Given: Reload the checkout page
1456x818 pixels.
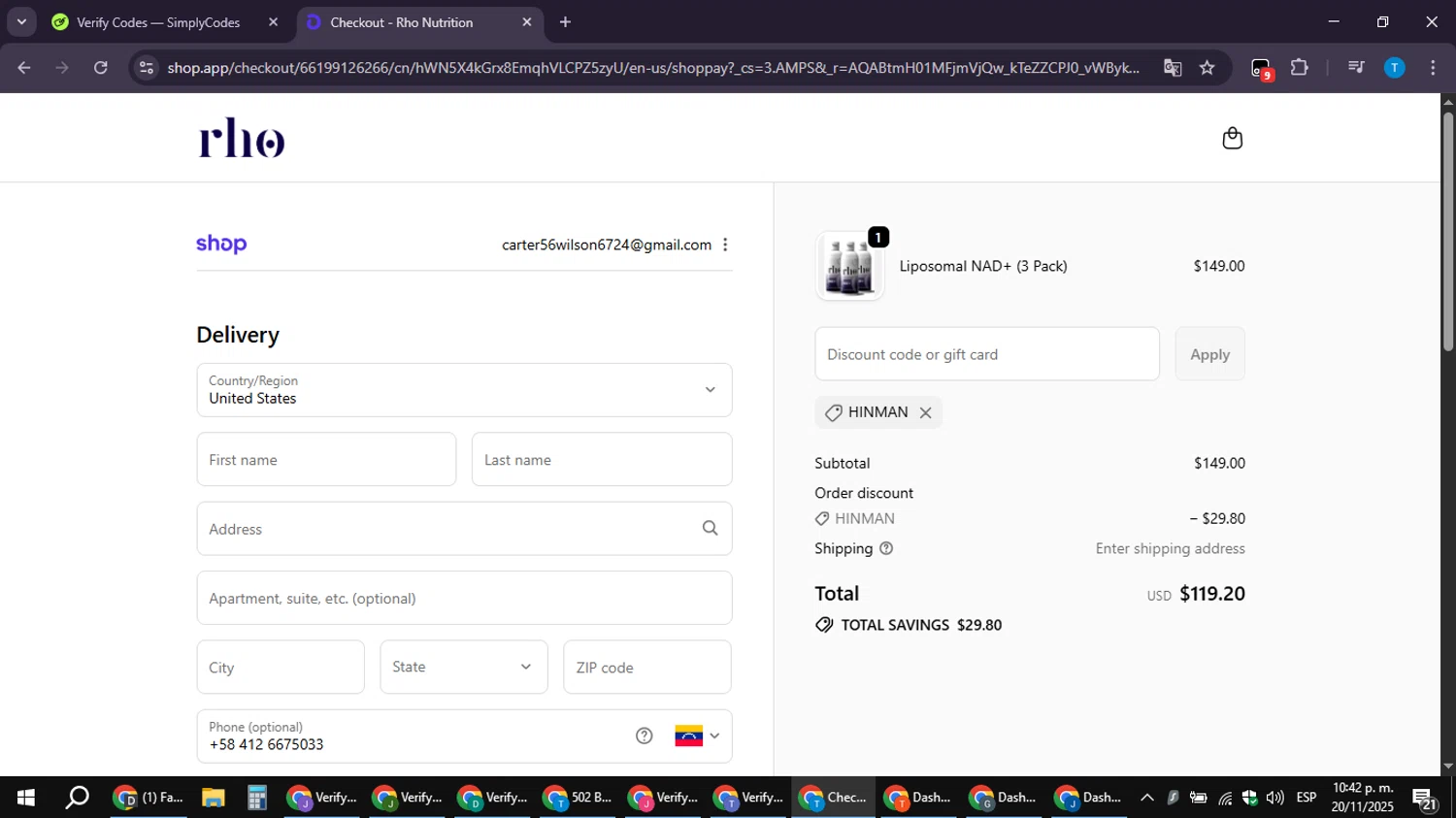Looking at the screenshot, I should [100, 67].
